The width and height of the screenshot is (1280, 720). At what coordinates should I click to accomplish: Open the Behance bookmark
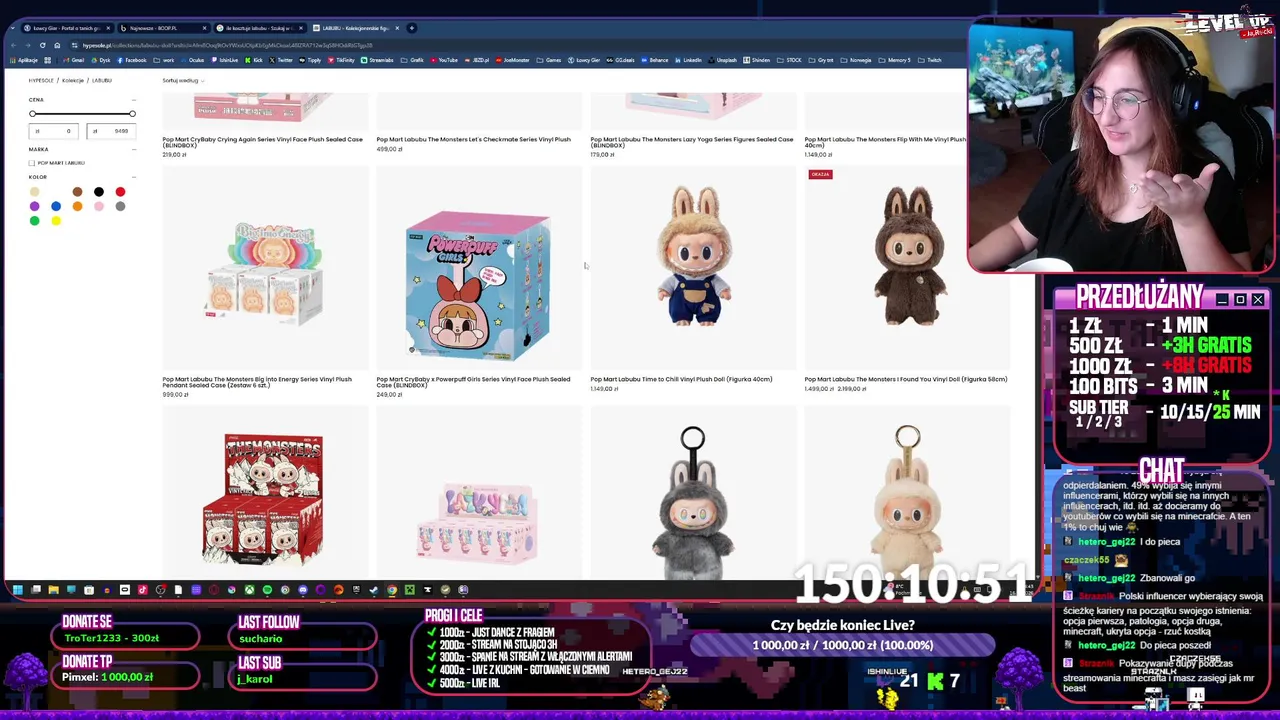655,60
